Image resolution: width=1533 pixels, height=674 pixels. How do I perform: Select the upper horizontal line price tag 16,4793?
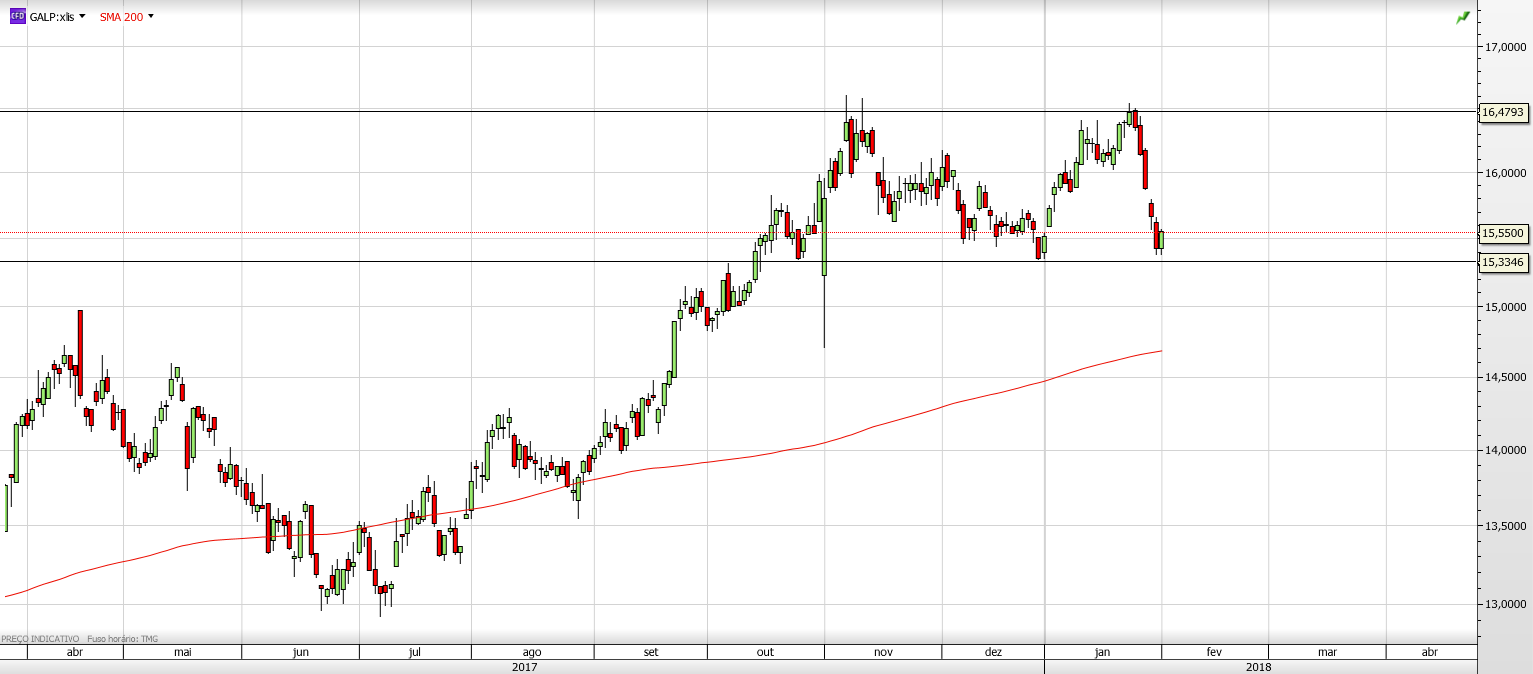tap(1502, 112)
